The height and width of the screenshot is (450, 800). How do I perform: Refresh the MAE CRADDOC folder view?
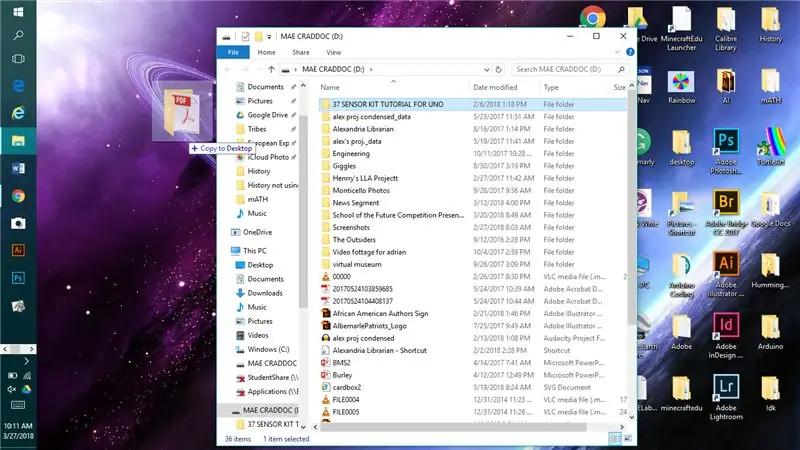pyautogui.click(x=498, y=69)
